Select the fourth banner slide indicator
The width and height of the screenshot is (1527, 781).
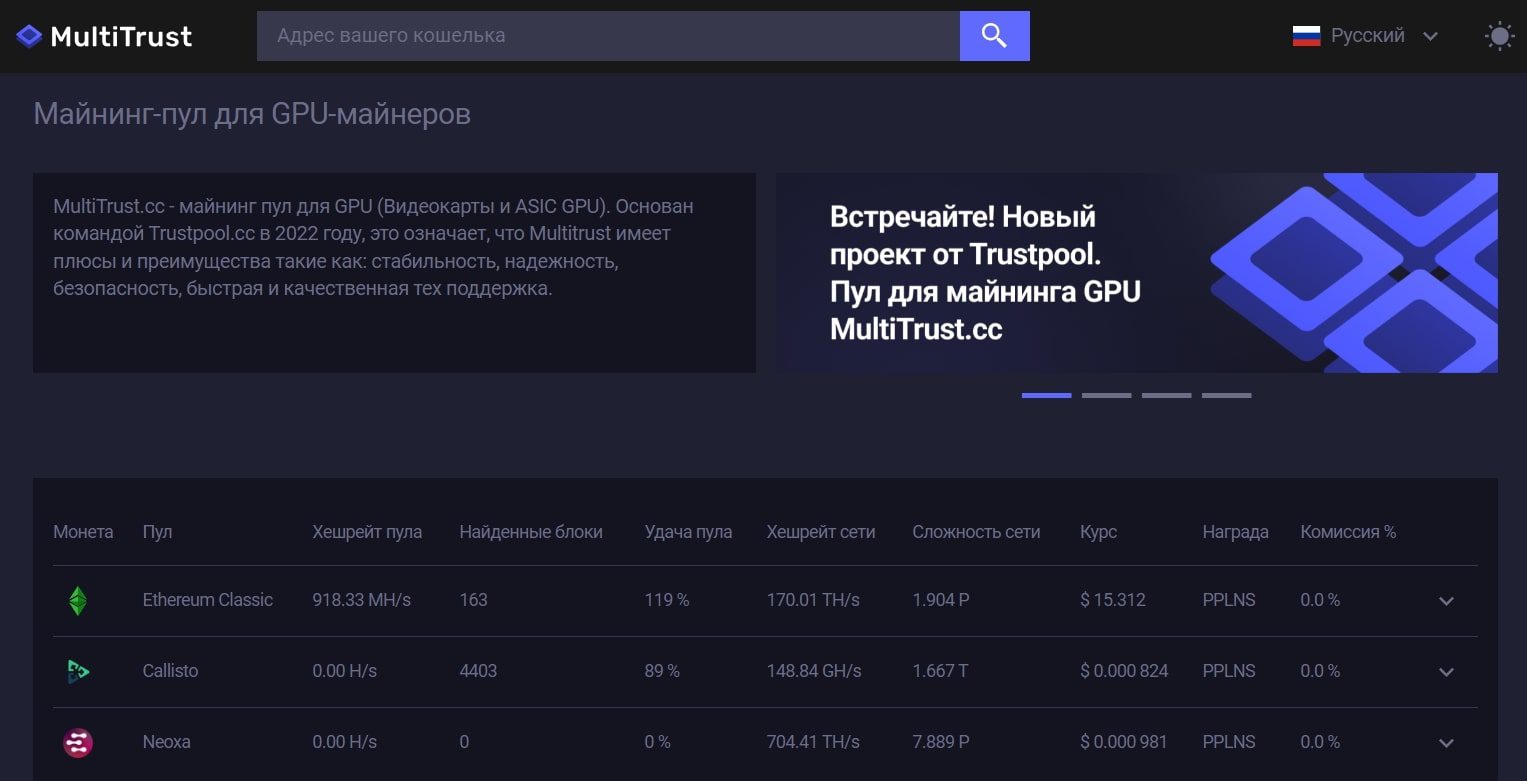[1226, 396]
